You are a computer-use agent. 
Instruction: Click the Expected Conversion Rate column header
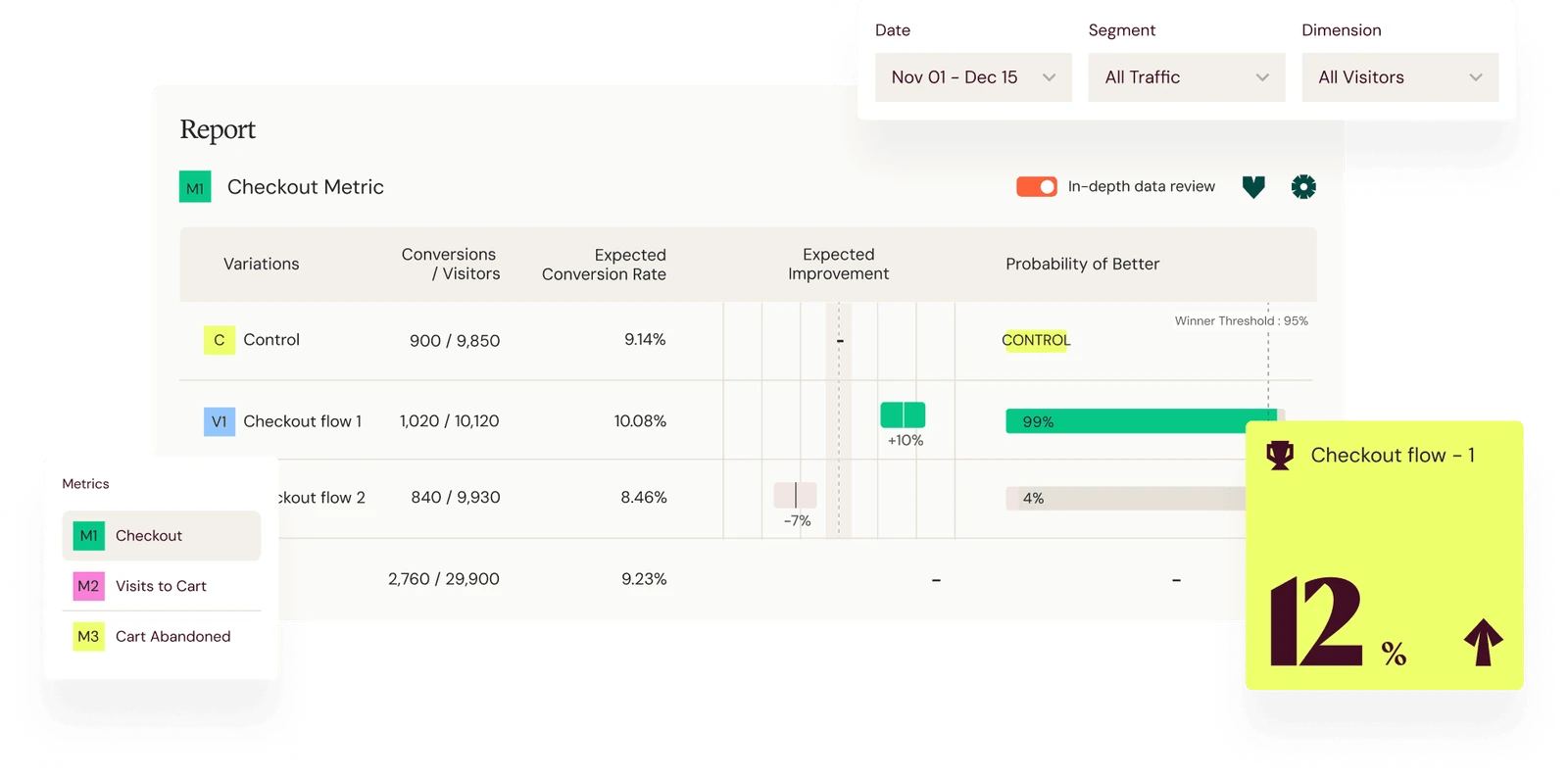[604, 265]
